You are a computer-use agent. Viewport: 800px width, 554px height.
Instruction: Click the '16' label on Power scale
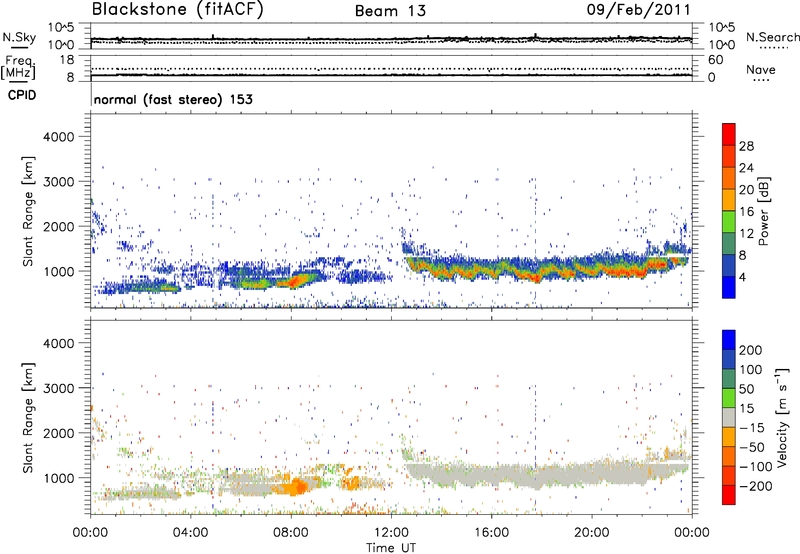click(746, 212)
